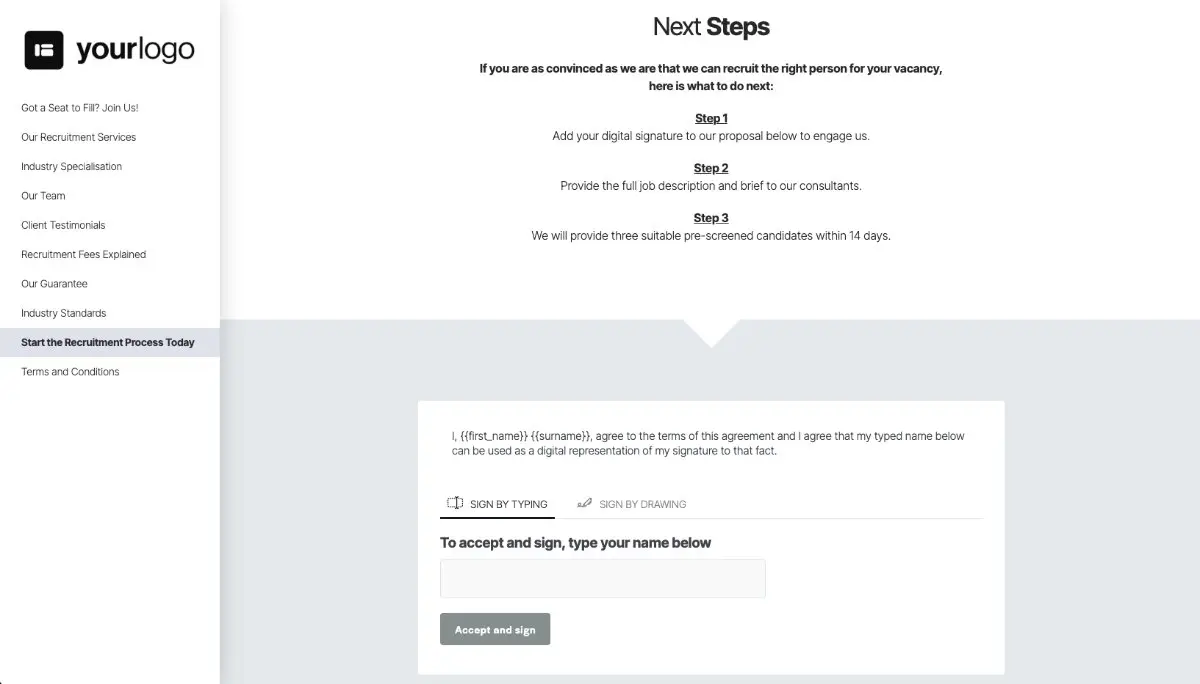Click the keyboard icon beside SIGN BY TYPING
This screenshot has width=1200, height=684.
pos(456,503)
